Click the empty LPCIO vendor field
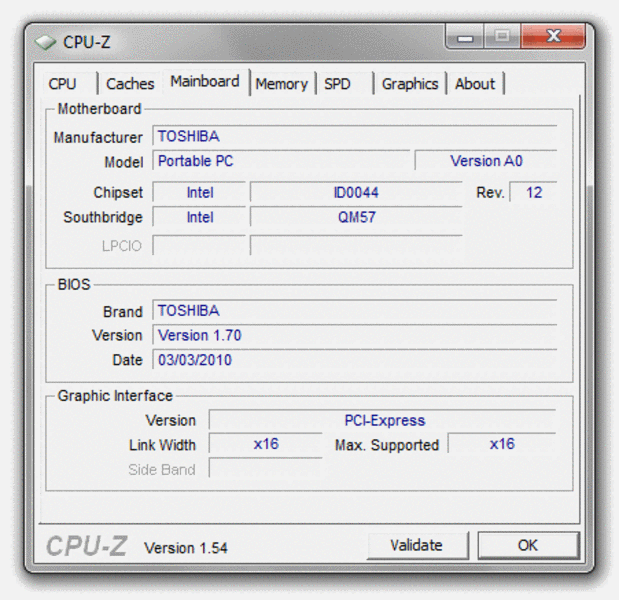 [x=199, y=245]
